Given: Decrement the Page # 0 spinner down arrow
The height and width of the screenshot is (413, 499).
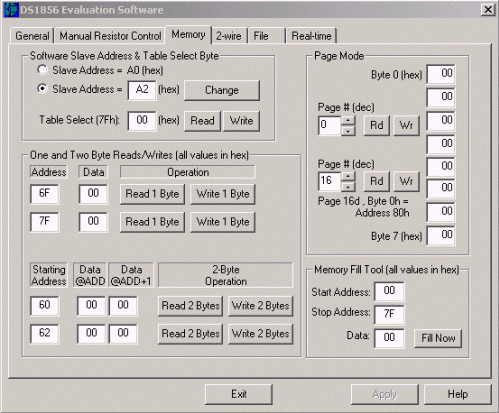Looking at the screenshot, I should [348, 130].
